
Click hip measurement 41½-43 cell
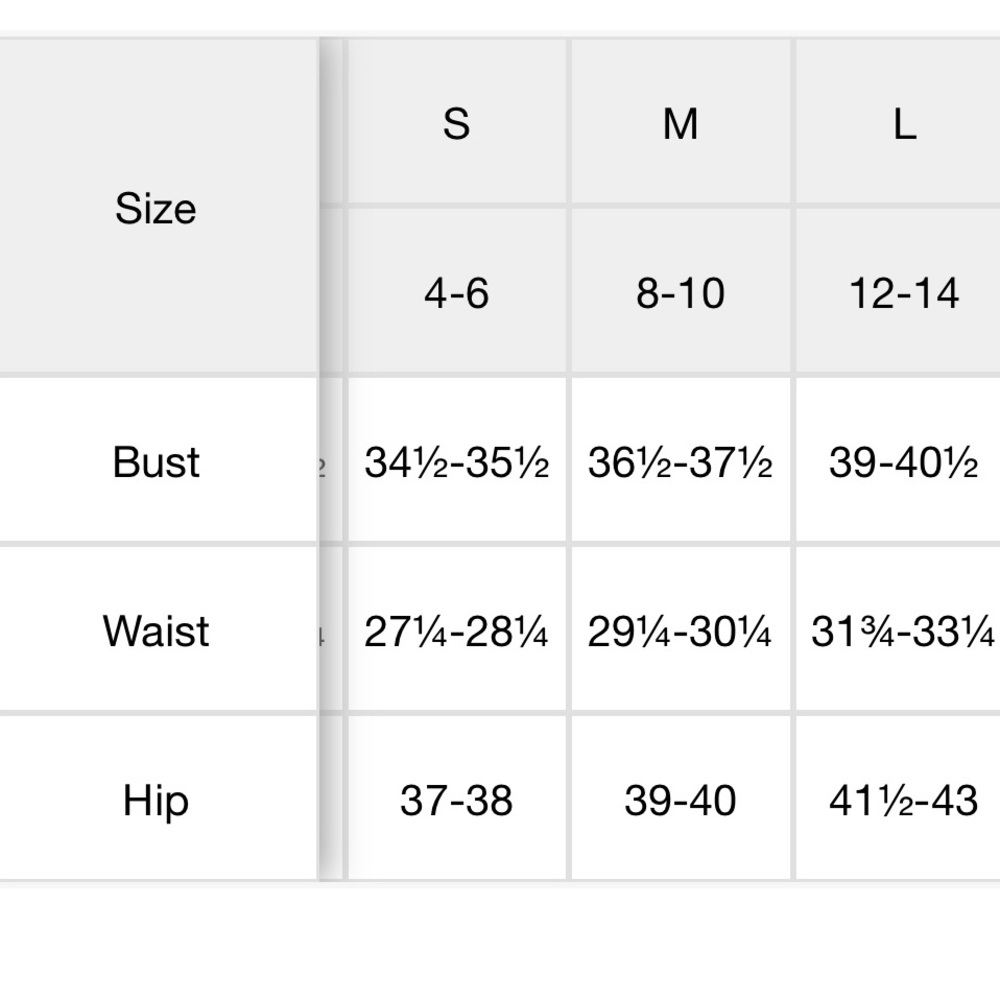(x=898, y=798)
